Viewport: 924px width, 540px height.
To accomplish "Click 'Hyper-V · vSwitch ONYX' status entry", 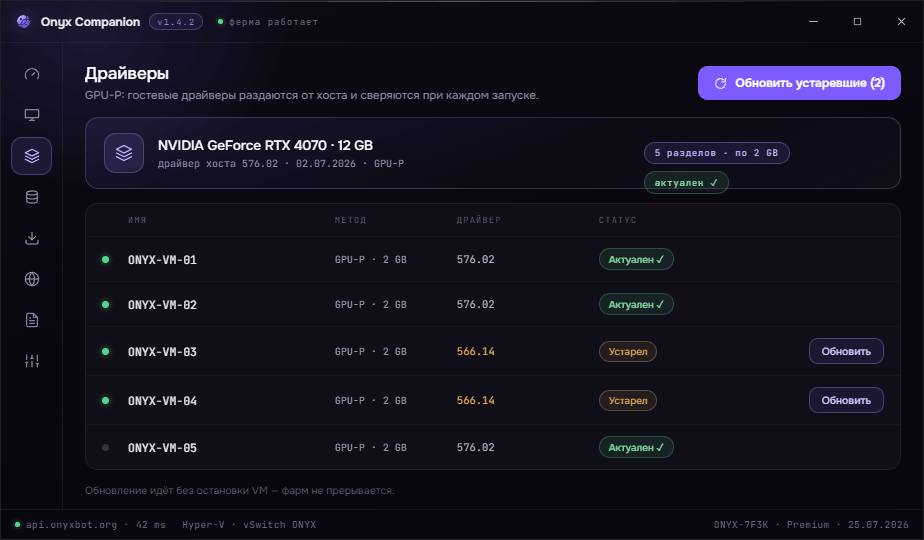I will 249,524.
